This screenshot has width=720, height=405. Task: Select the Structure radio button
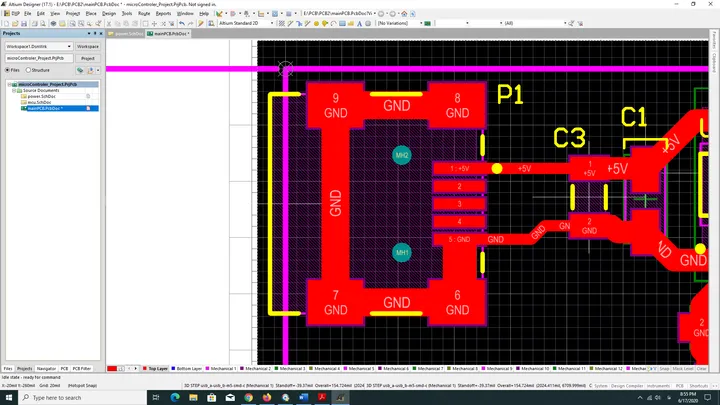(28, 70)
